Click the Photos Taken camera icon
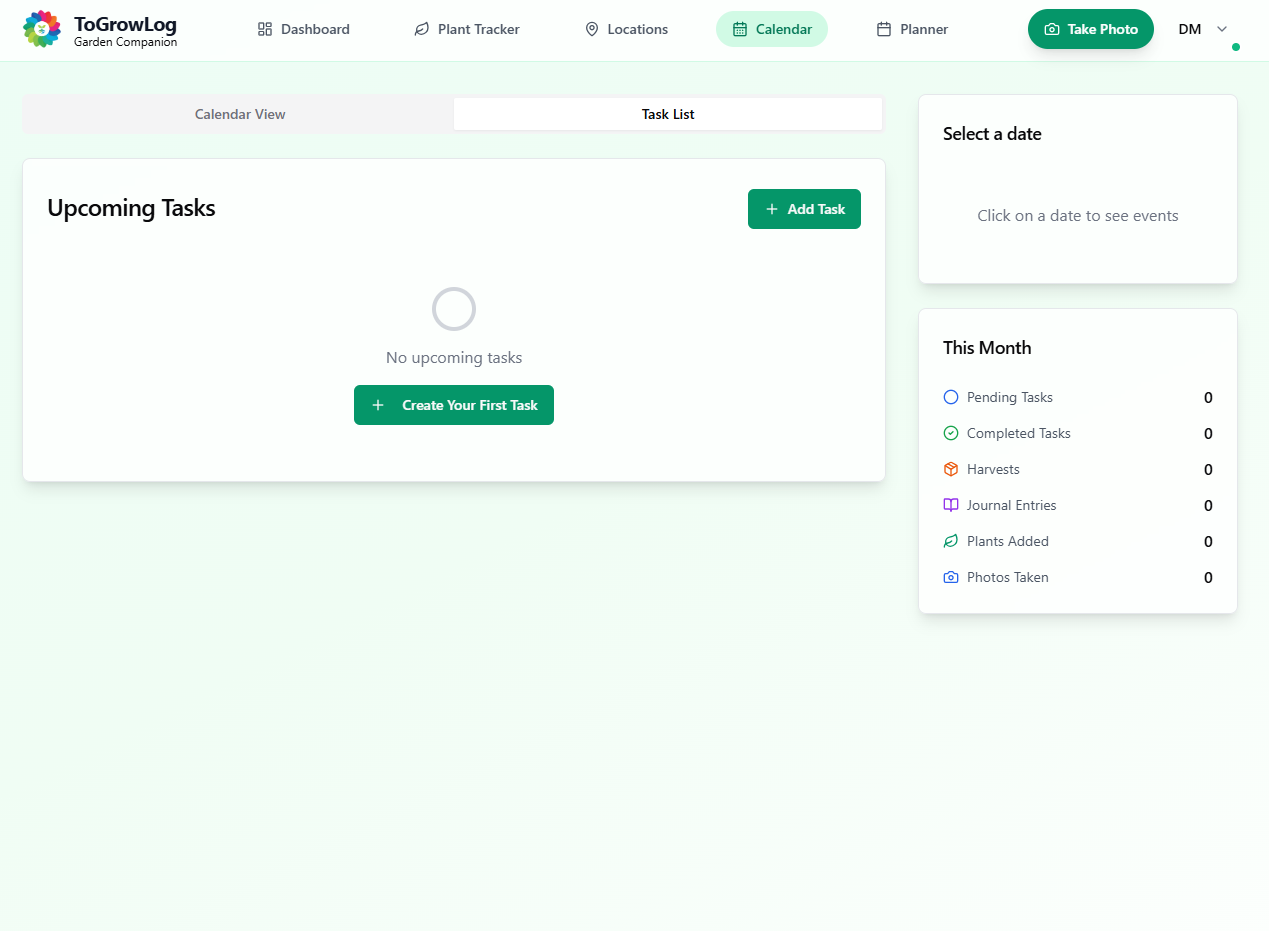The height and width of the screenshot is (931, 1269). click(x=951, y=577)
